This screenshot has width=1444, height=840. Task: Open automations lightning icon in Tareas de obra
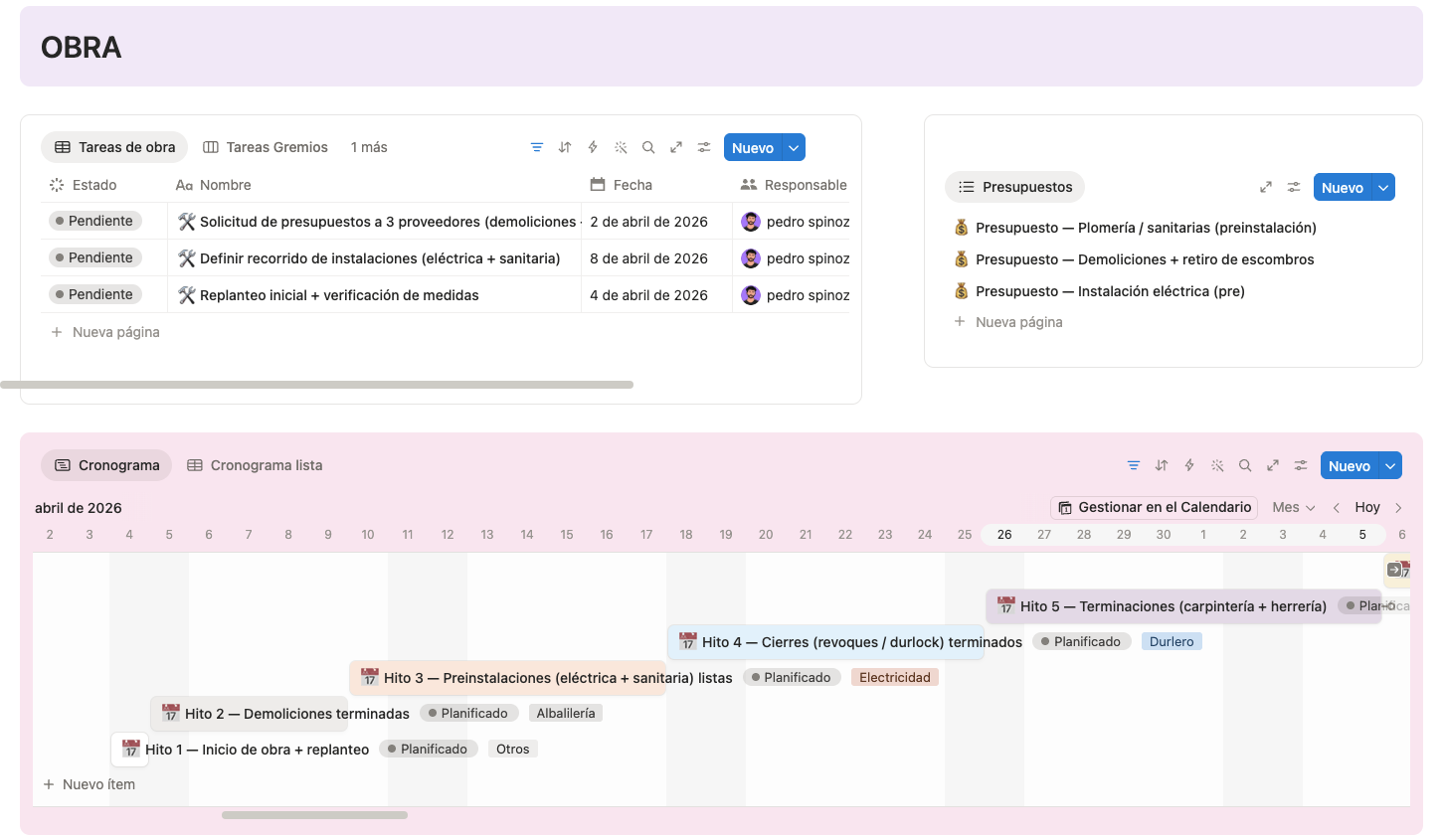(x=593, y=147)
